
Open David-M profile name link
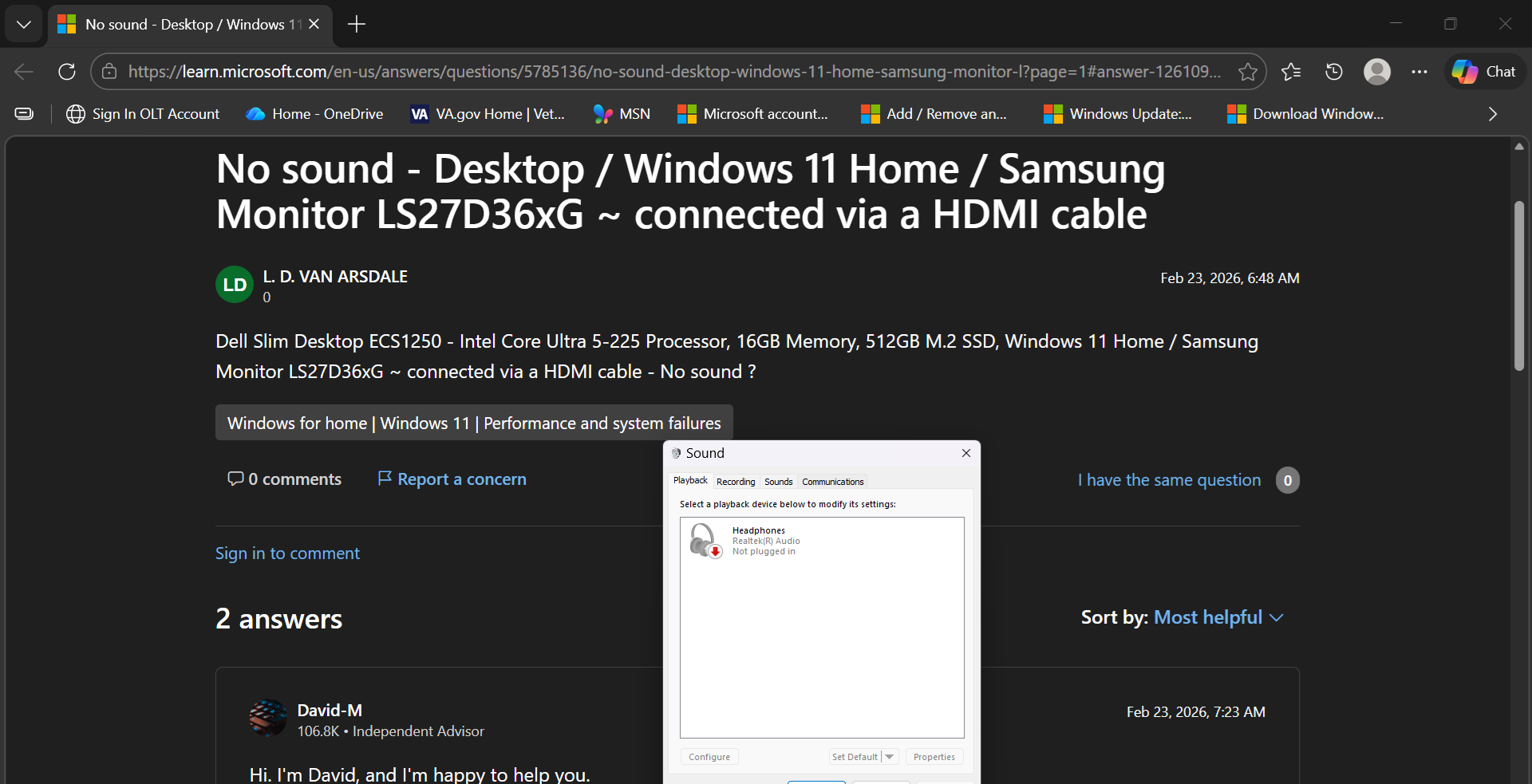[x=330, y=710]
